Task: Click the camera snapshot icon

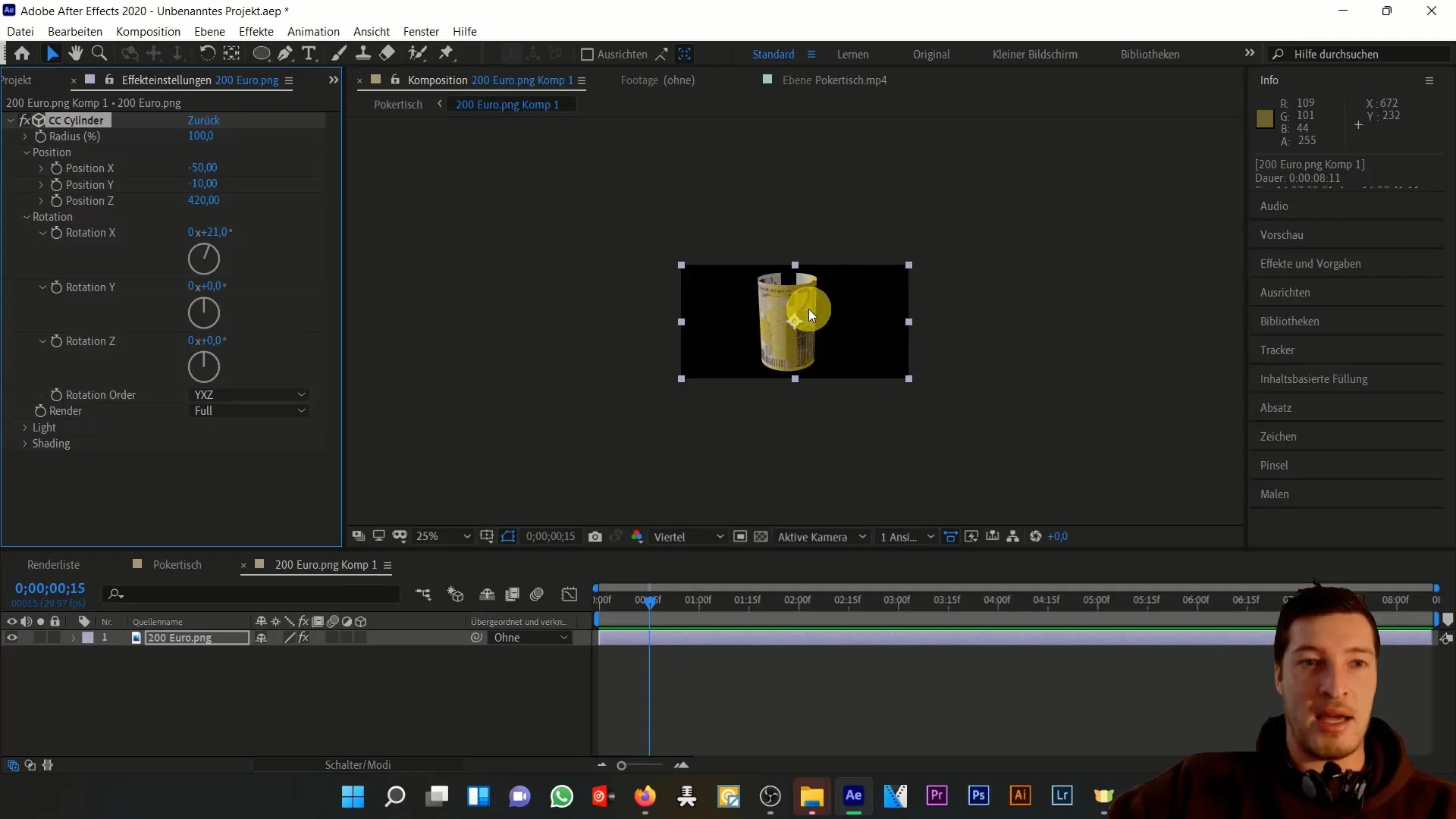Action: pyautogui.click(x=595, y=537)
